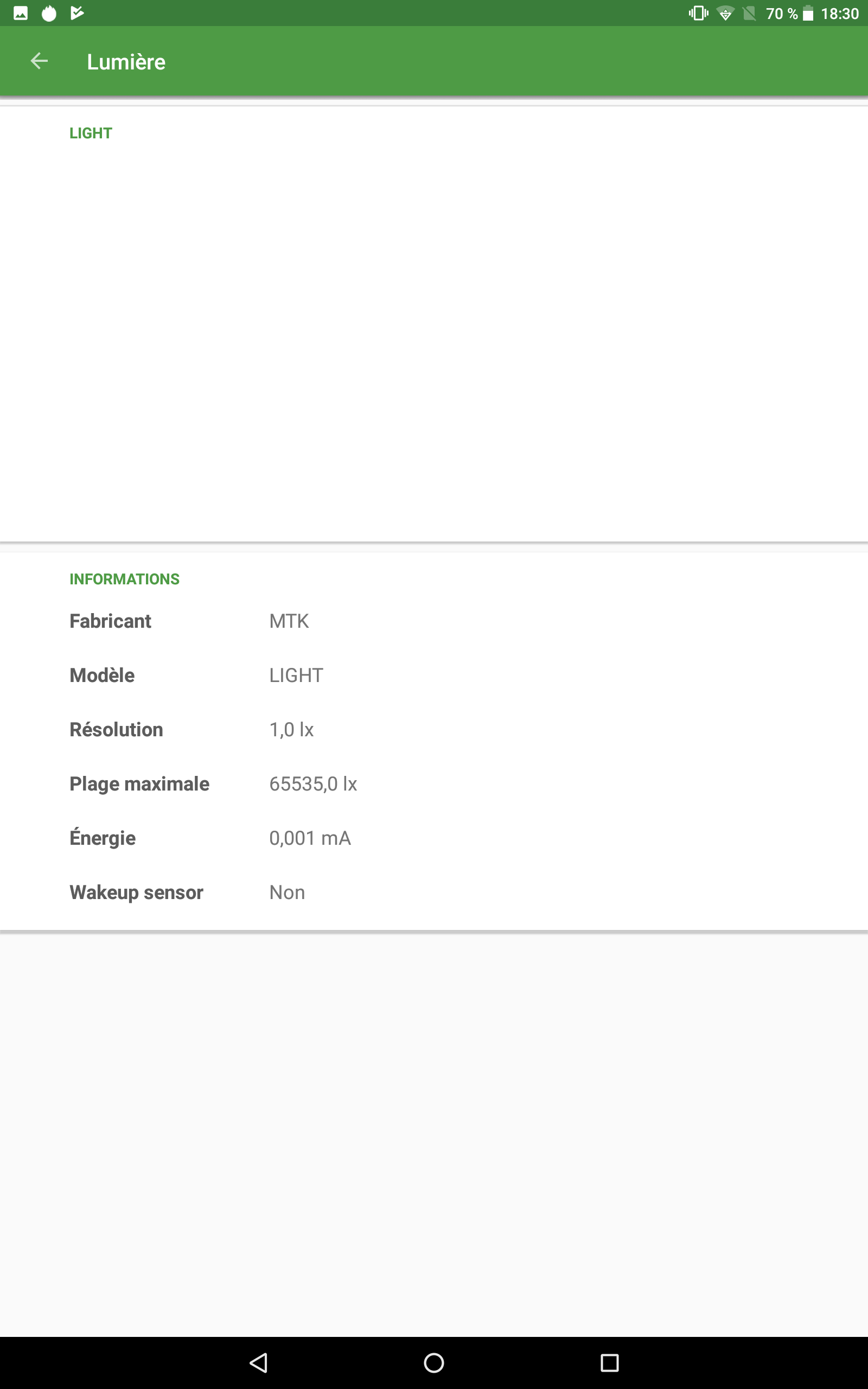This screenshot has height=1389, width=868.
Task: Tap the back arrow beside Lumière
Action: pos(39,61)
